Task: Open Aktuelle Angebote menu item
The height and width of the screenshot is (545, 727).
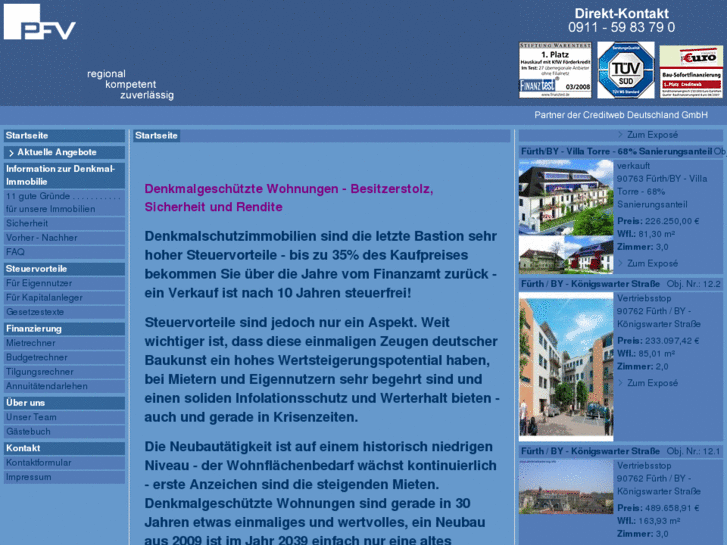Action: point(64,152)
